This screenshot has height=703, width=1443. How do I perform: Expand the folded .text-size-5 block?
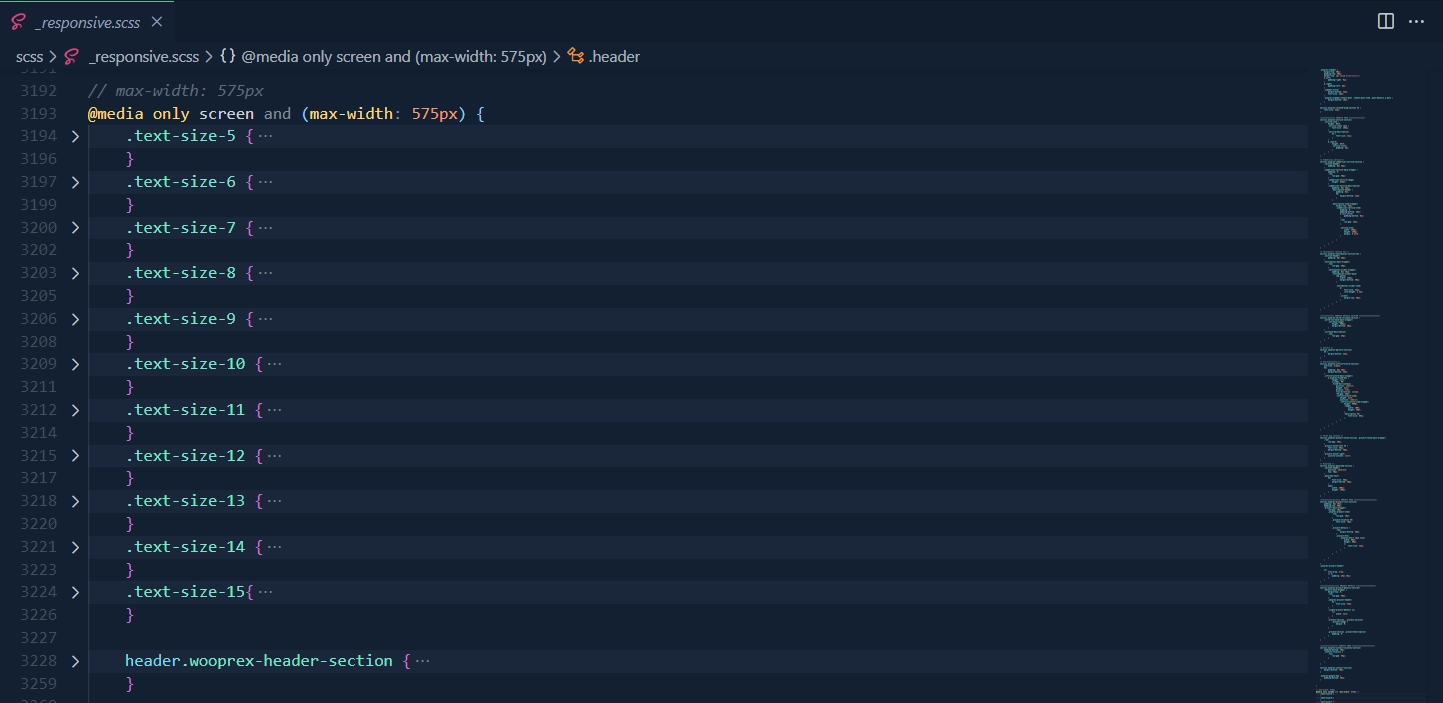(75, 136)
